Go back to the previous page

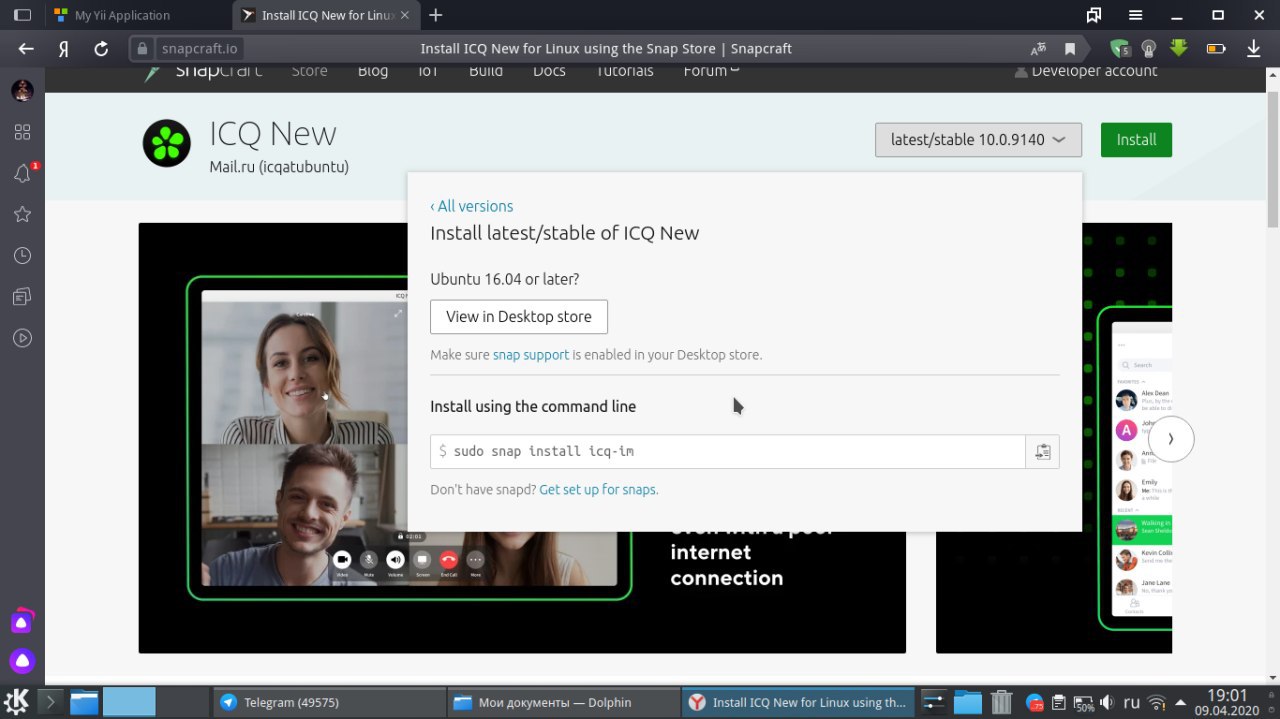[26, 48]
